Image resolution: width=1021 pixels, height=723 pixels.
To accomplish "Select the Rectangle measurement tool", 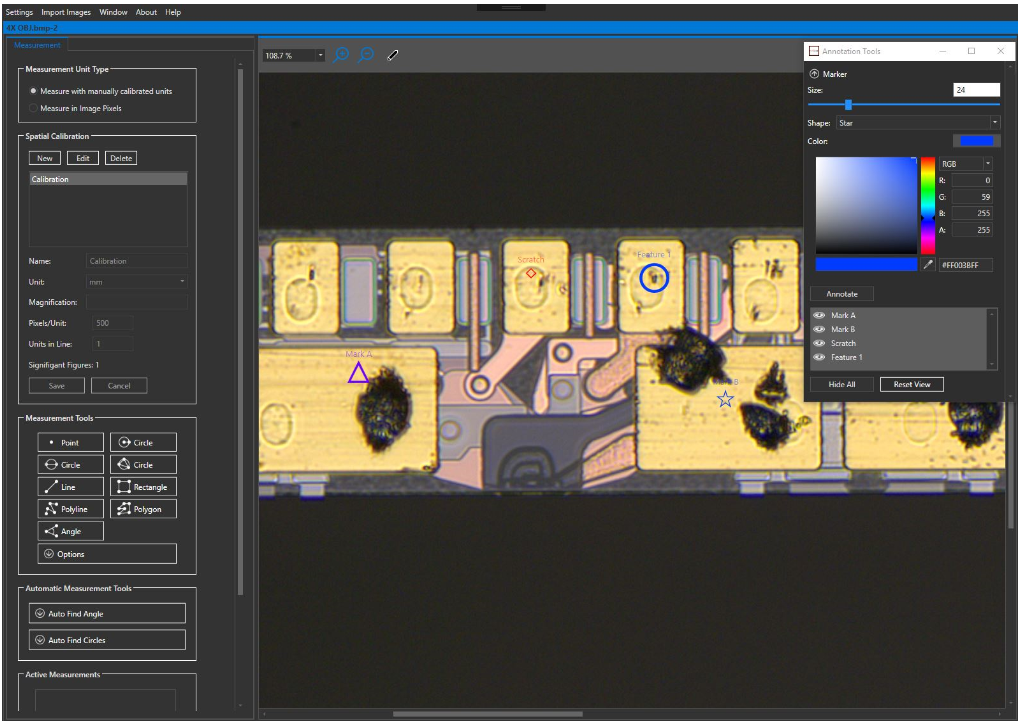I will click(x=143, y=486).
